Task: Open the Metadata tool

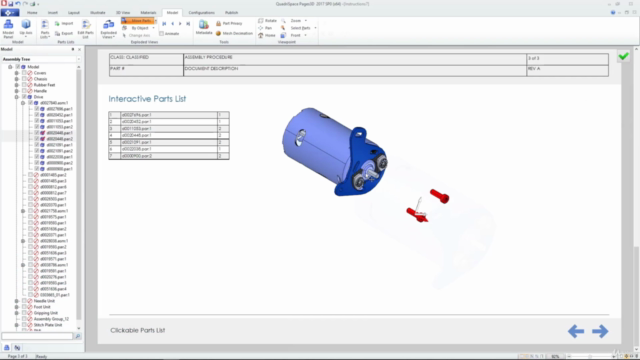Action: pos(204,27)
